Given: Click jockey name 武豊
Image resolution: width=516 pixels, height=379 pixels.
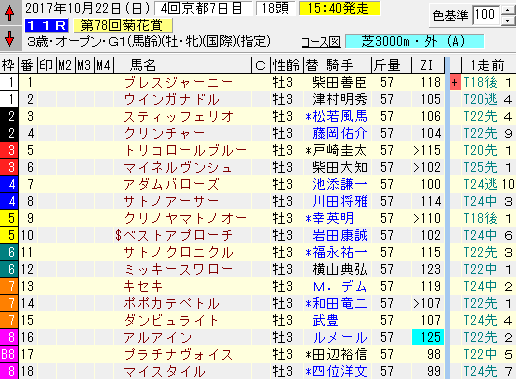Looking at the screenshot, I should click(x=325, y=320).
